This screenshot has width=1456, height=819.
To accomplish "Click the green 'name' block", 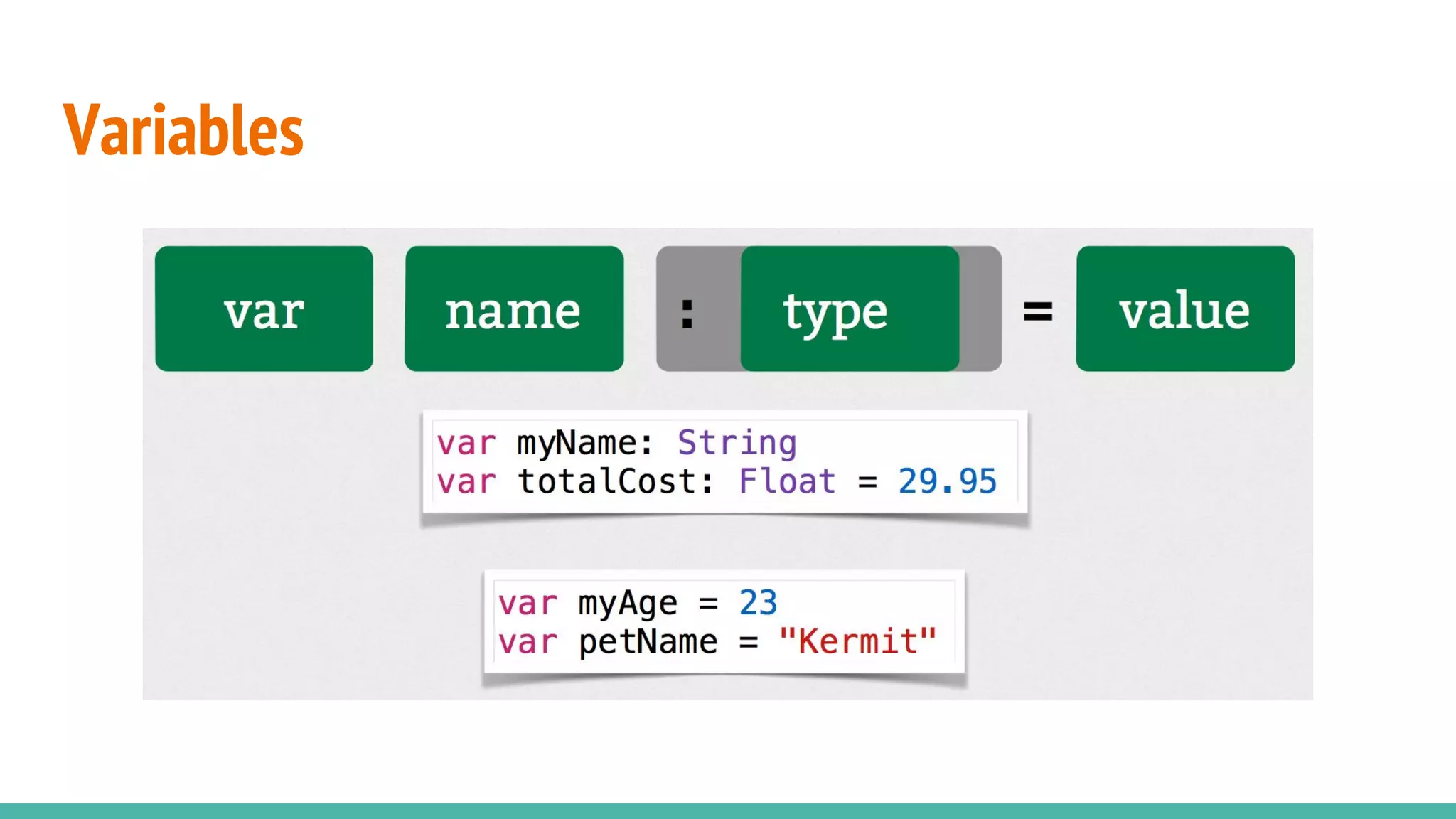I will (514, 309).
